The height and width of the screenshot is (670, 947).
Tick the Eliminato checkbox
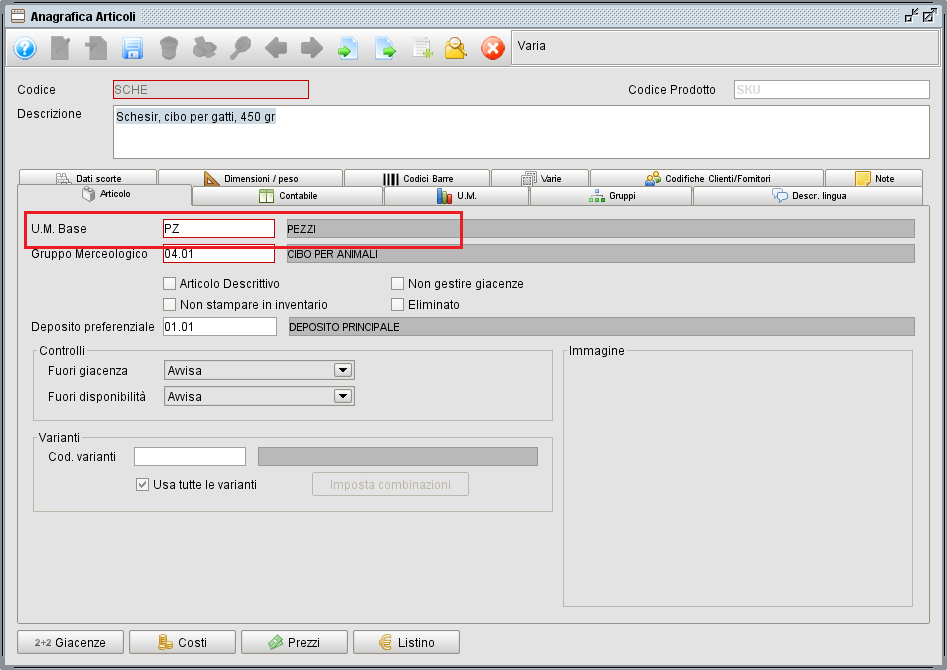398,305
